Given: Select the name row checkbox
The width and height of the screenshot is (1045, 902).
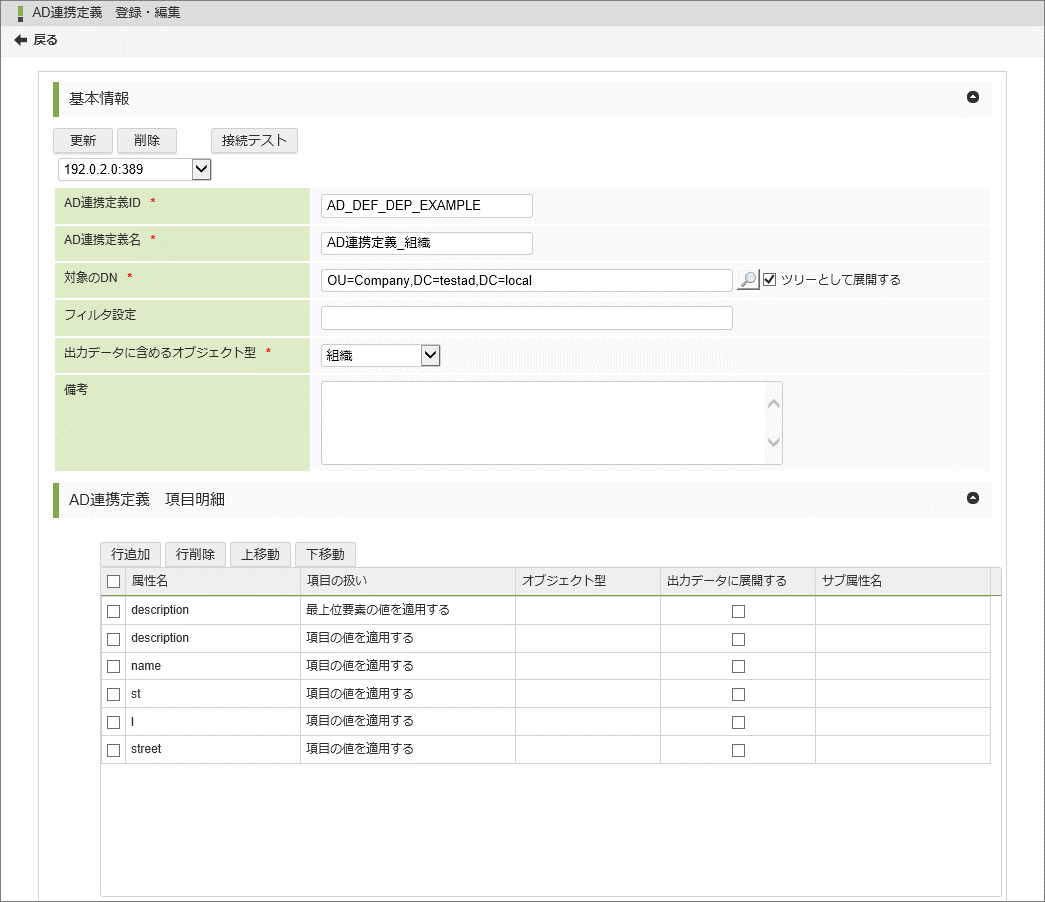Looking at the screenshot, I should coord(113,666).
